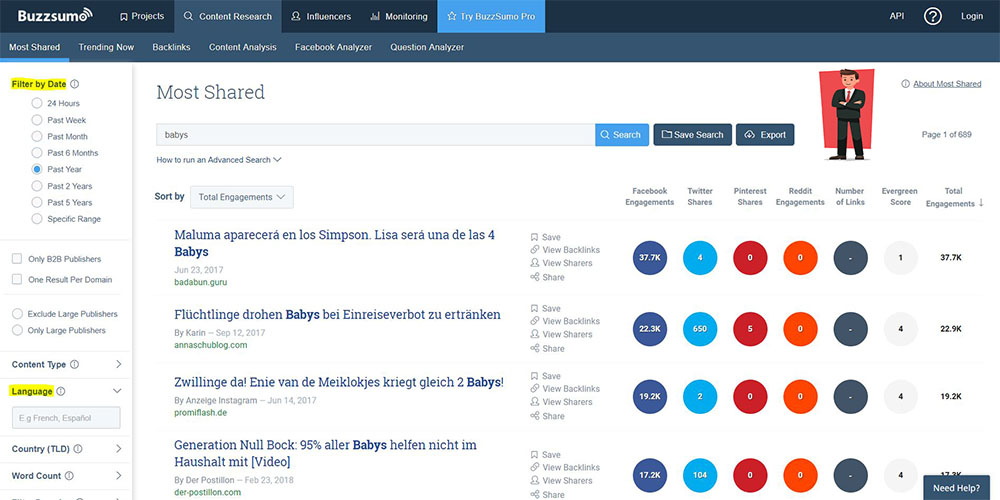View Sharers of the Flüchtlinge article
The width and height of the screenshot is (1000, 500).
click(561, 334)
